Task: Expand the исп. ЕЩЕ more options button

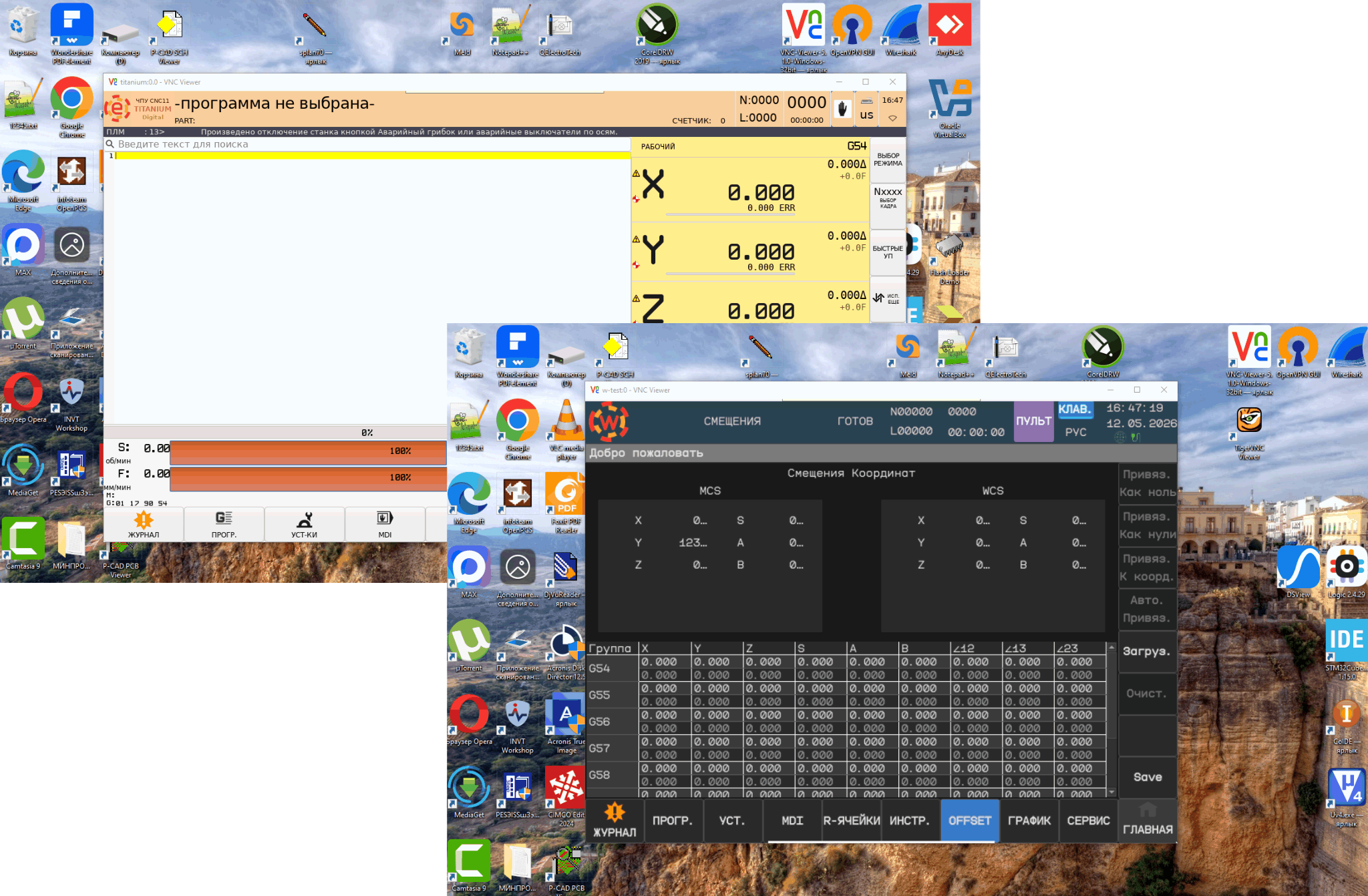Action: coord(888,298)
